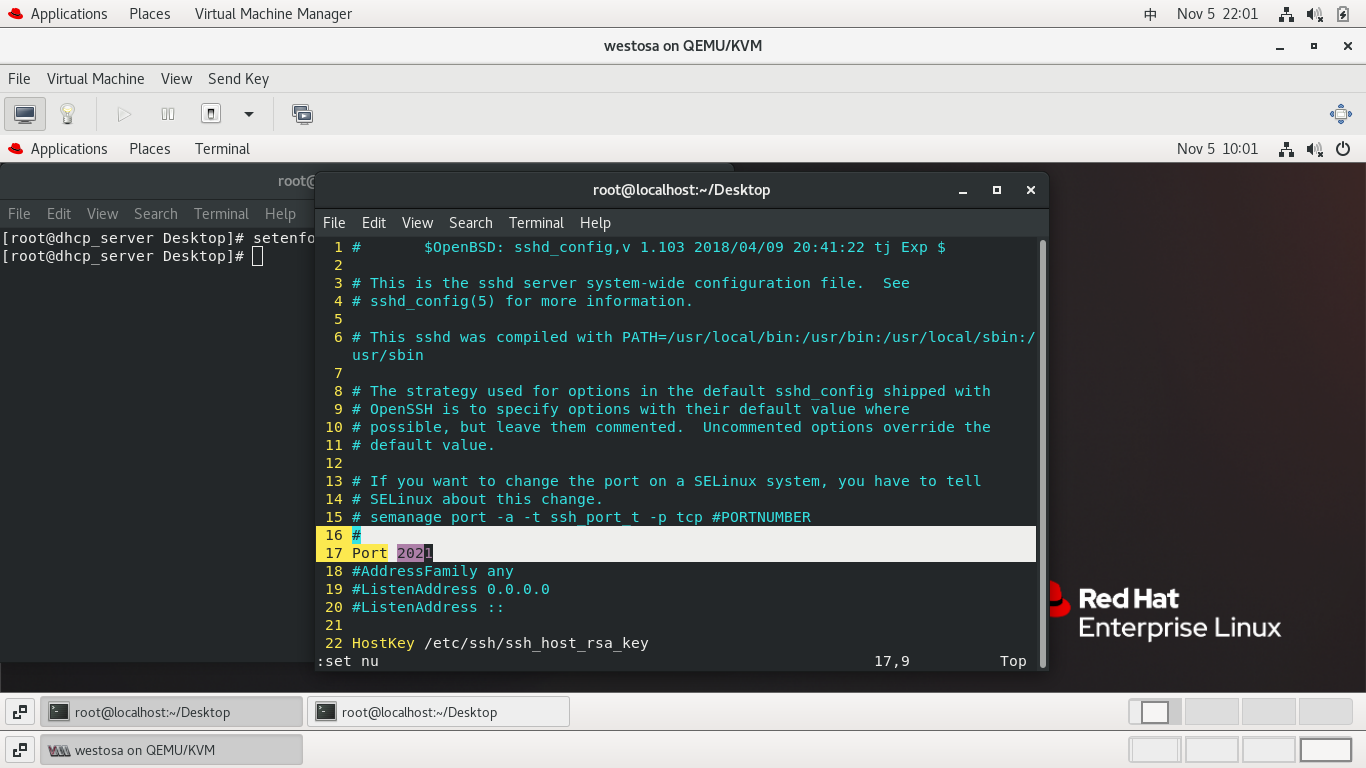Viewport: 1366px width, 768px height.
Task: Click the '#AddressFamily any' line
Action: pos(432,571)
